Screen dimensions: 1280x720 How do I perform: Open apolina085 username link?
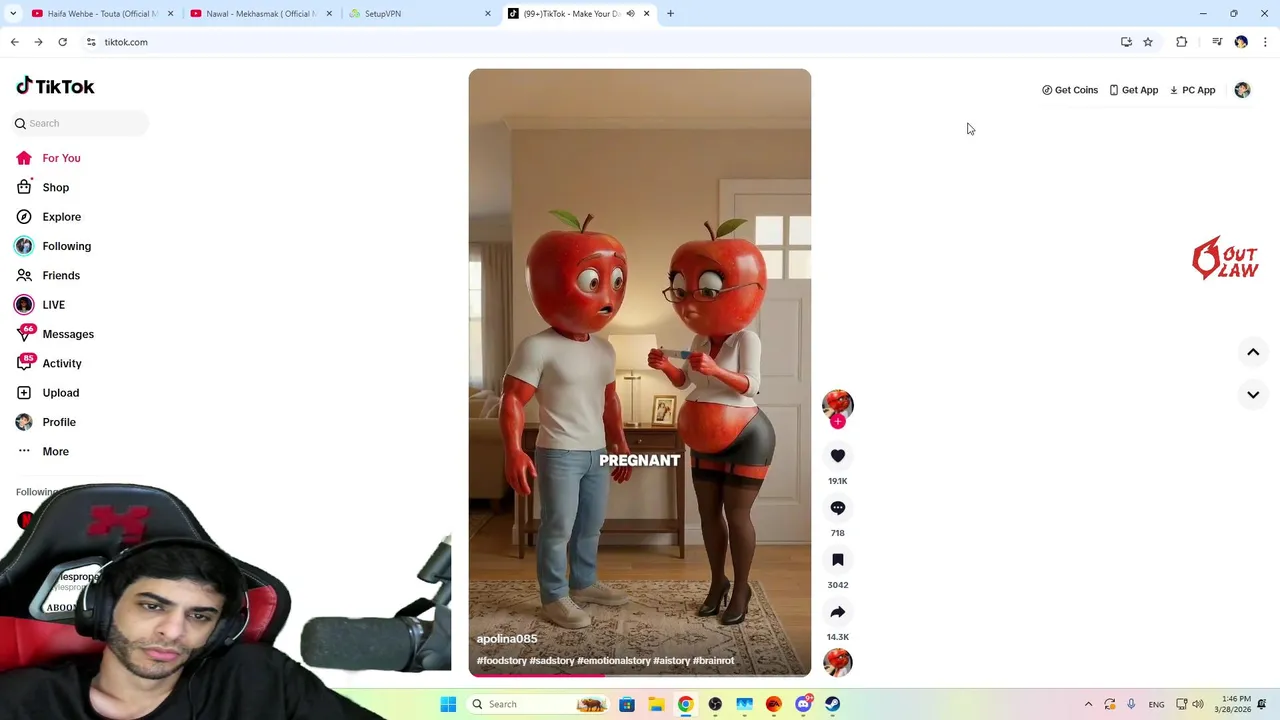click(507, 639)
